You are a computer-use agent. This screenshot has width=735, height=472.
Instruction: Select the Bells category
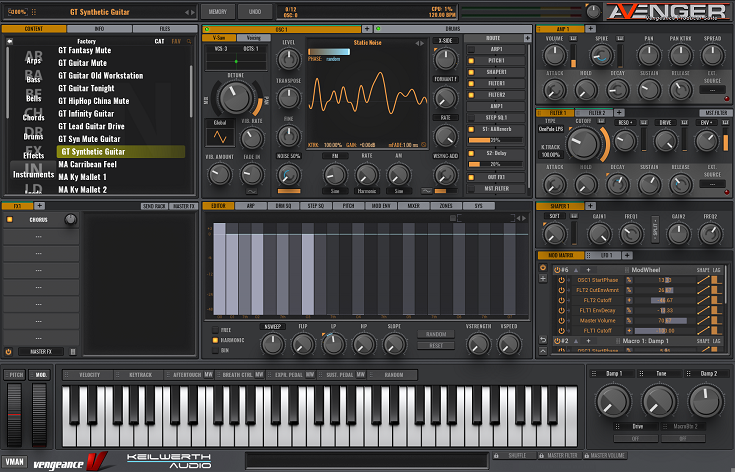click(x=33, y=98)
